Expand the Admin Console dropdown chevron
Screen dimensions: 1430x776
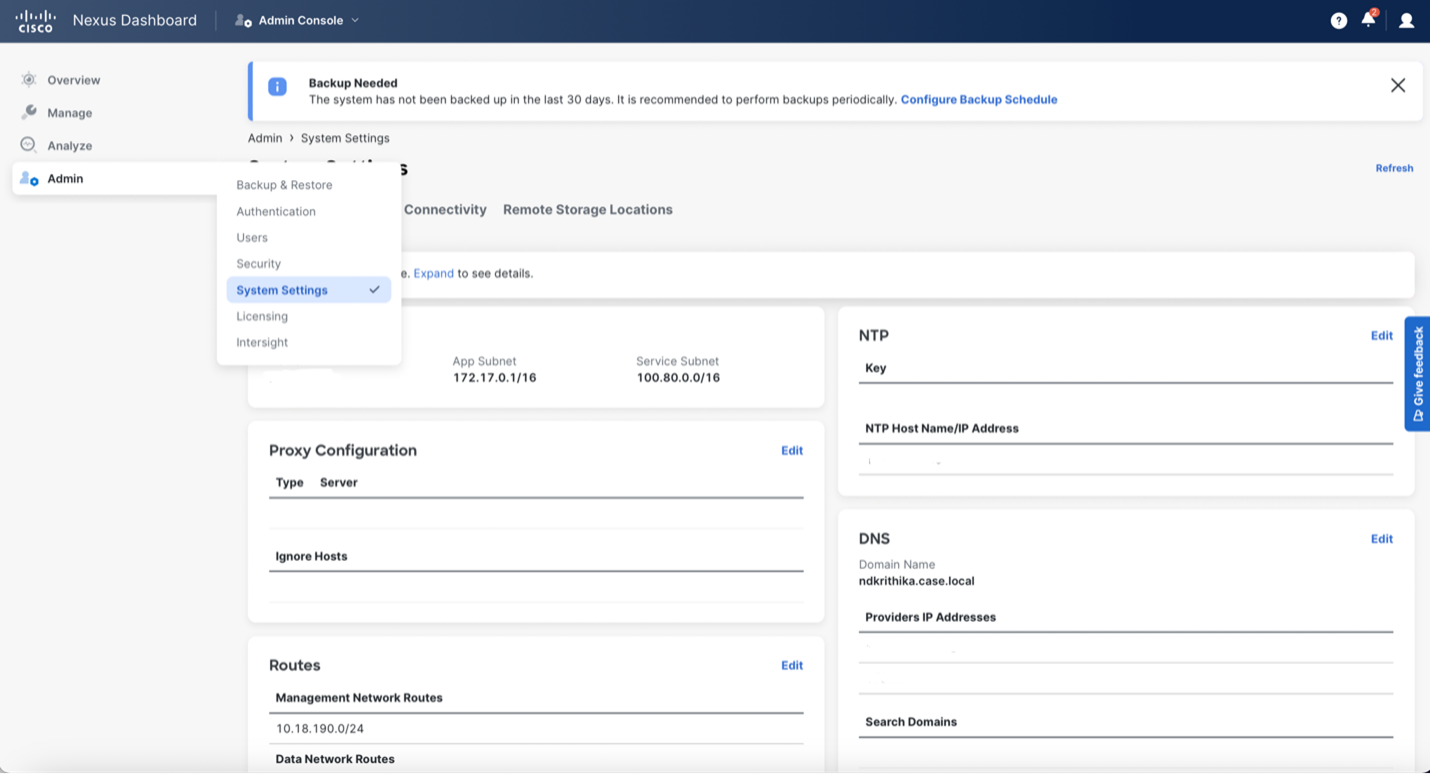[x=355, y=21]
